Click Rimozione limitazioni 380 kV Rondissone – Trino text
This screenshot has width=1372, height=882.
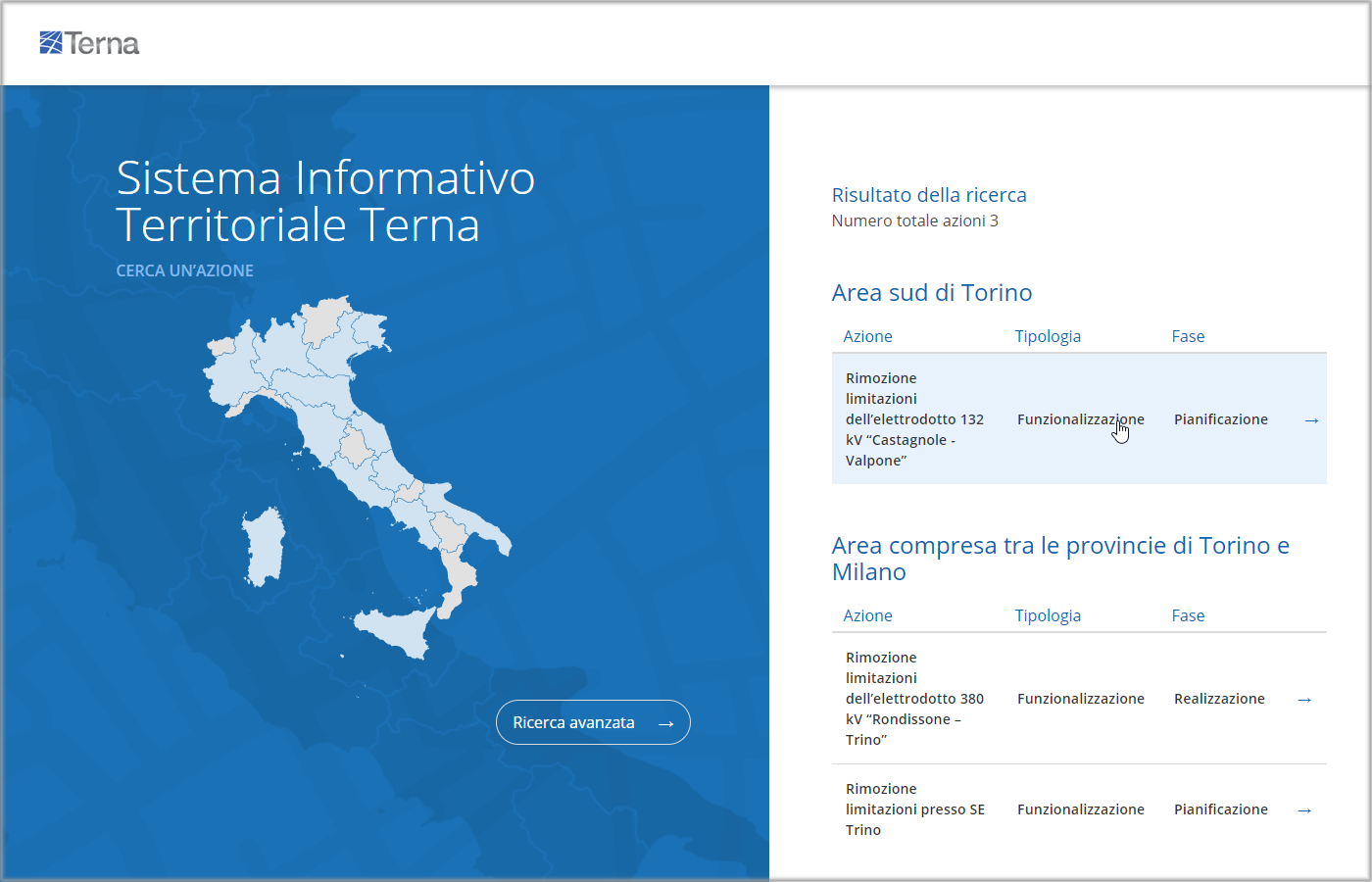pos(914,699)
